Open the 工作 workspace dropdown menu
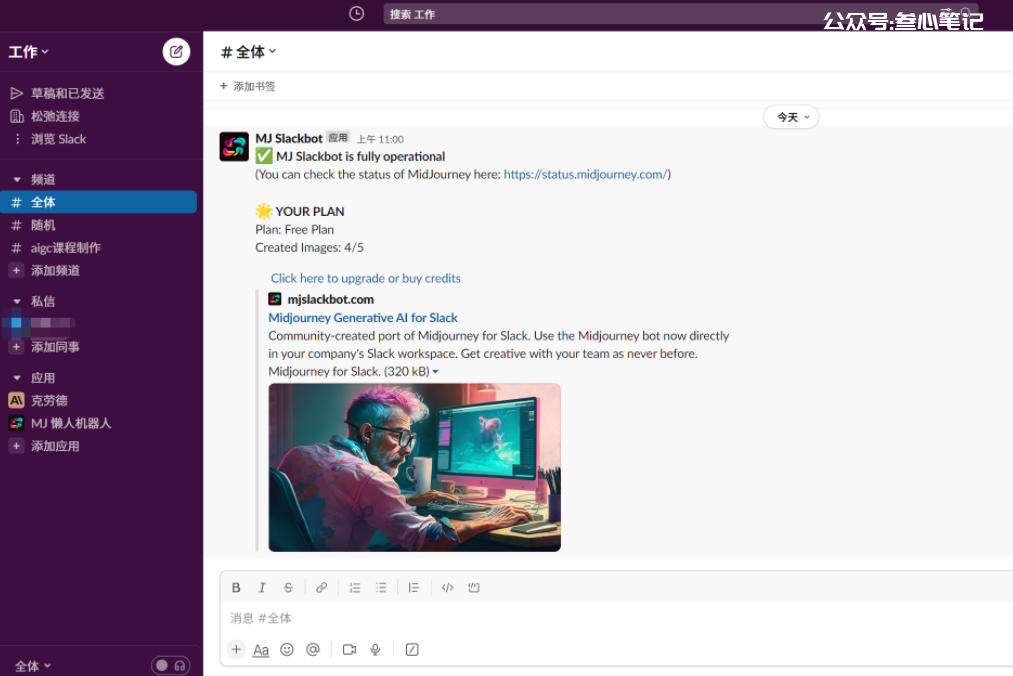 click(28, 52)
